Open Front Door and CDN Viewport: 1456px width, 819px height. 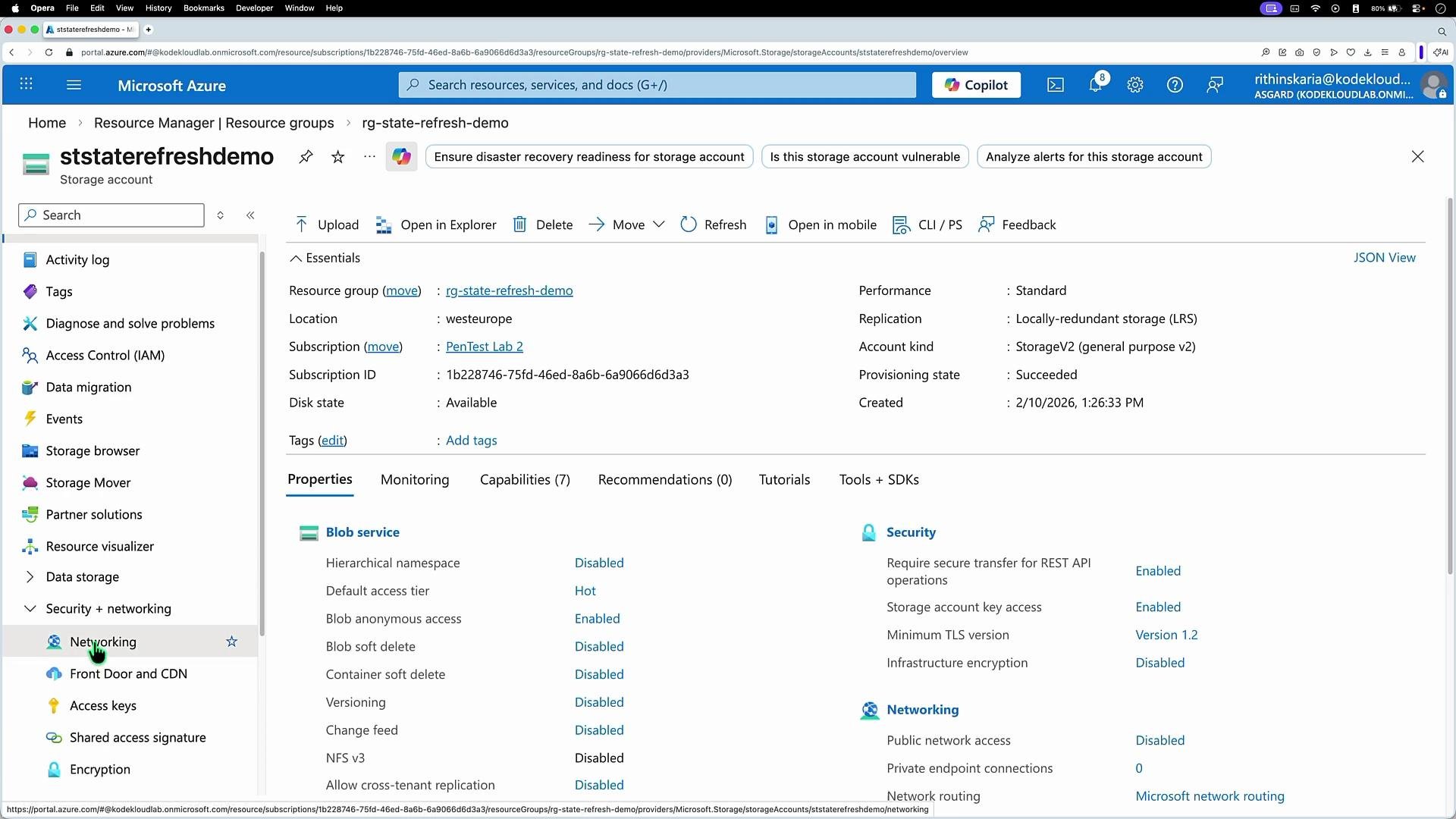tap(128, 674)
